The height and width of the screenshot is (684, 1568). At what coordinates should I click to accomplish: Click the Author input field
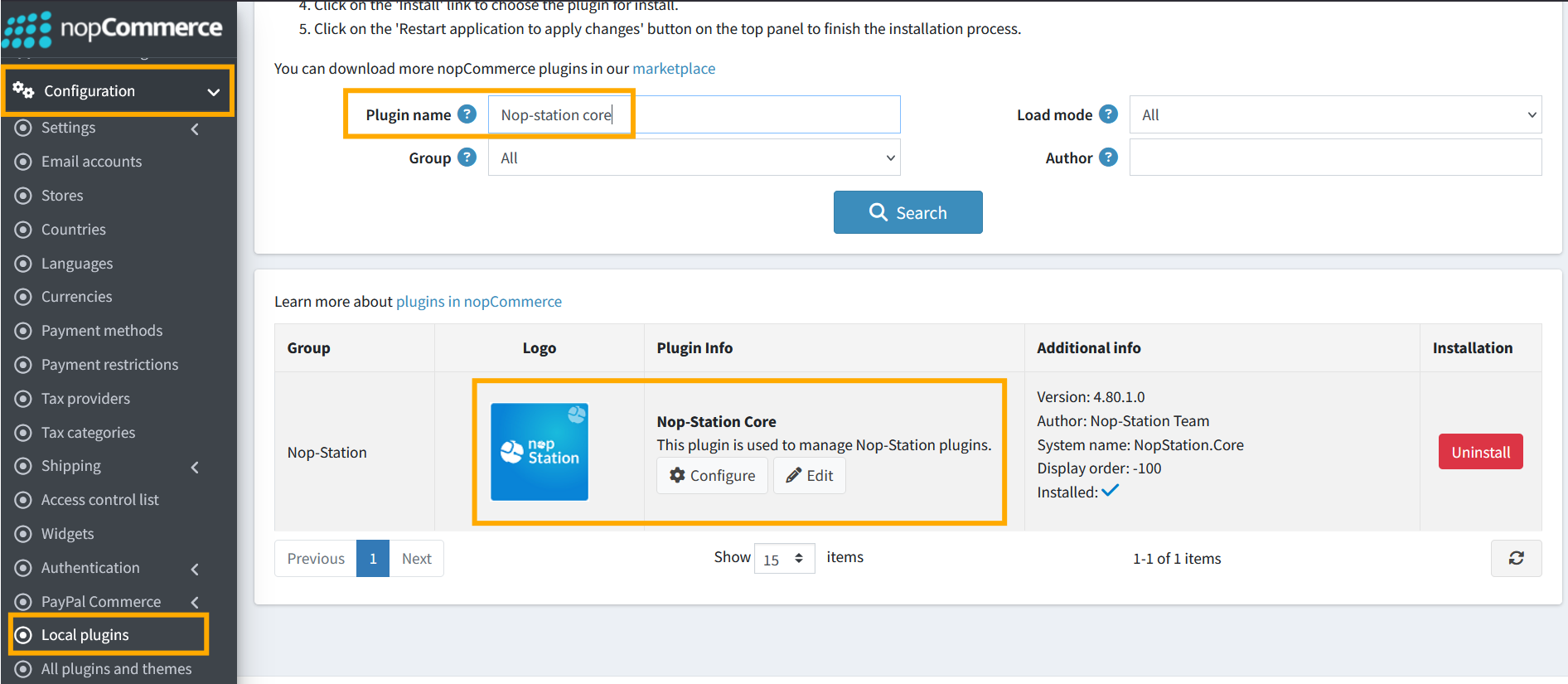click(1336, 158)
